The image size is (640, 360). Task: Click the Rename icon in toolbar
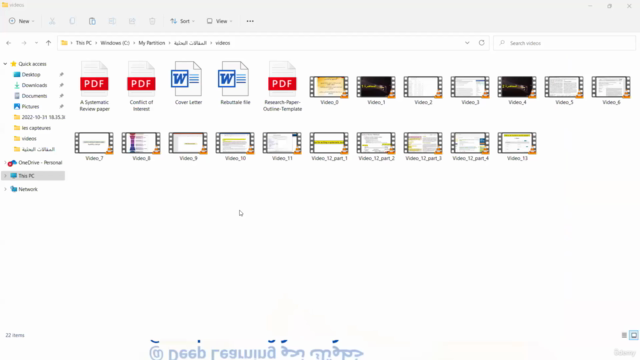point(112,21)
